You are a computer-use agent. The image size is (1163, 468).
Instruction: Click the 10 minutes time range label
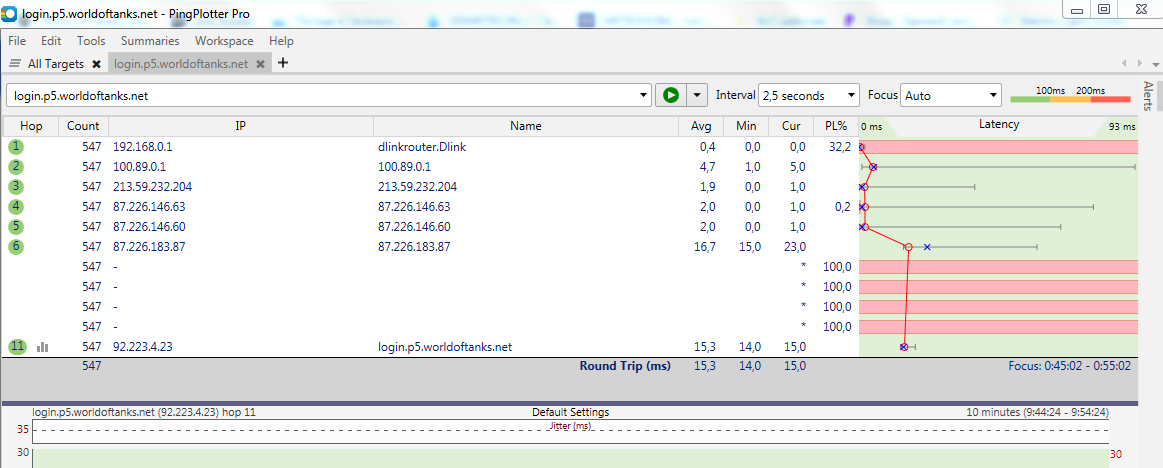[x=1037, y=412]
